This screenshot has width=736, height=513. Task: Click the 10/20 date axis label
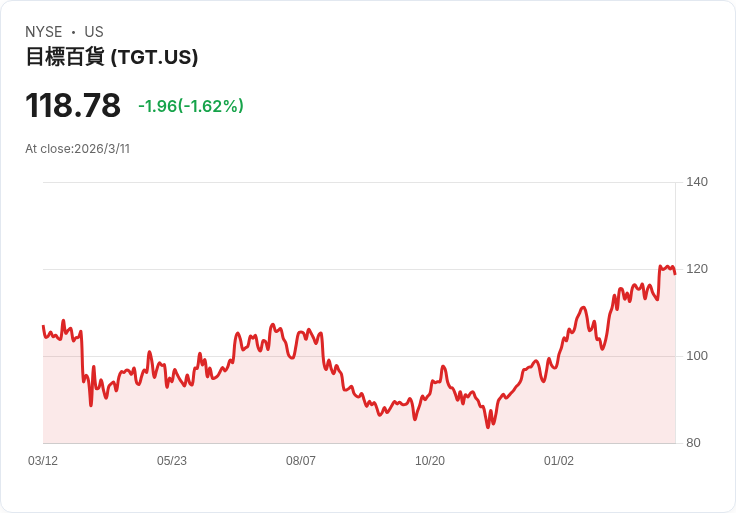tap(430, 461)
